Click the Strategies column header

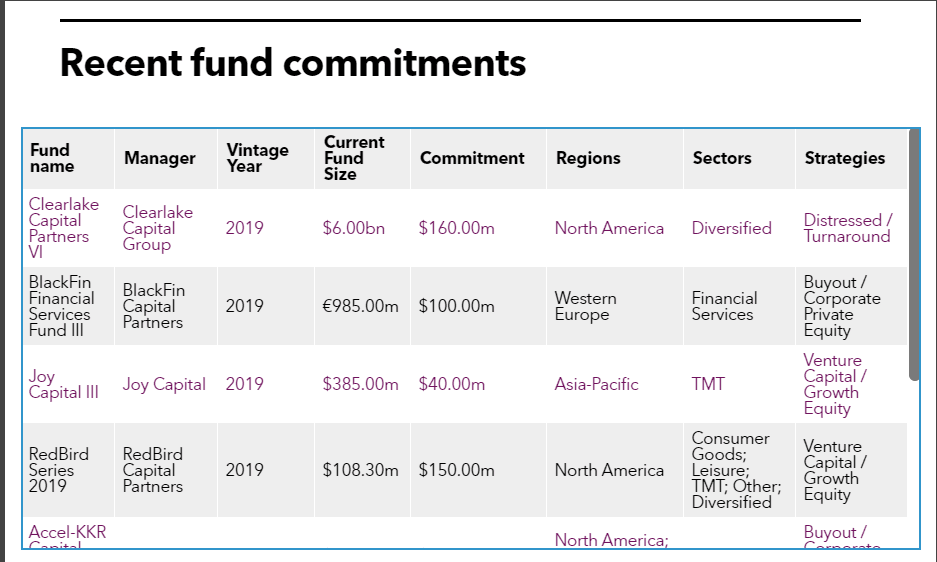851,158
